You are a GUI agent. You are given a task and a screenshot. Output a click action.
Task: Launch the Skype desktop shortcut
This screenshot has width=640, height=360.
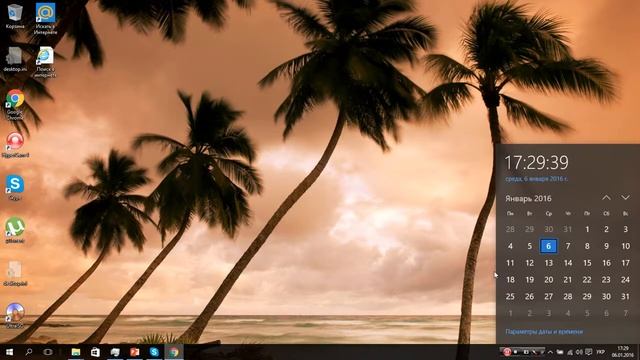point(15,188)
